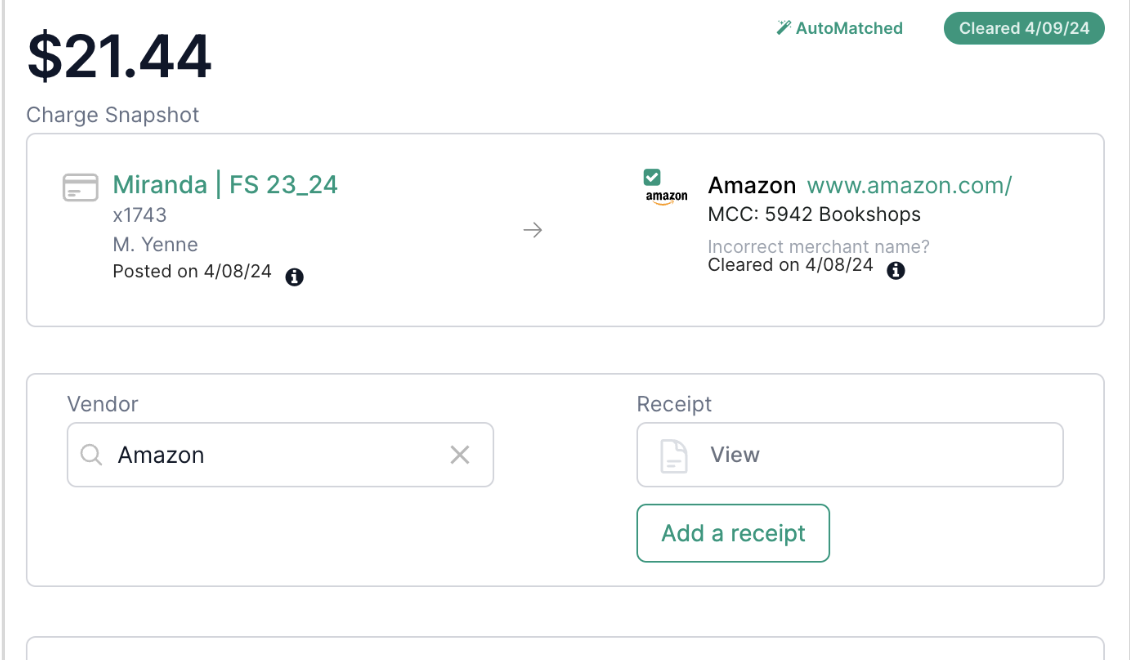Click into the Vendor search field

pos(280,455)
